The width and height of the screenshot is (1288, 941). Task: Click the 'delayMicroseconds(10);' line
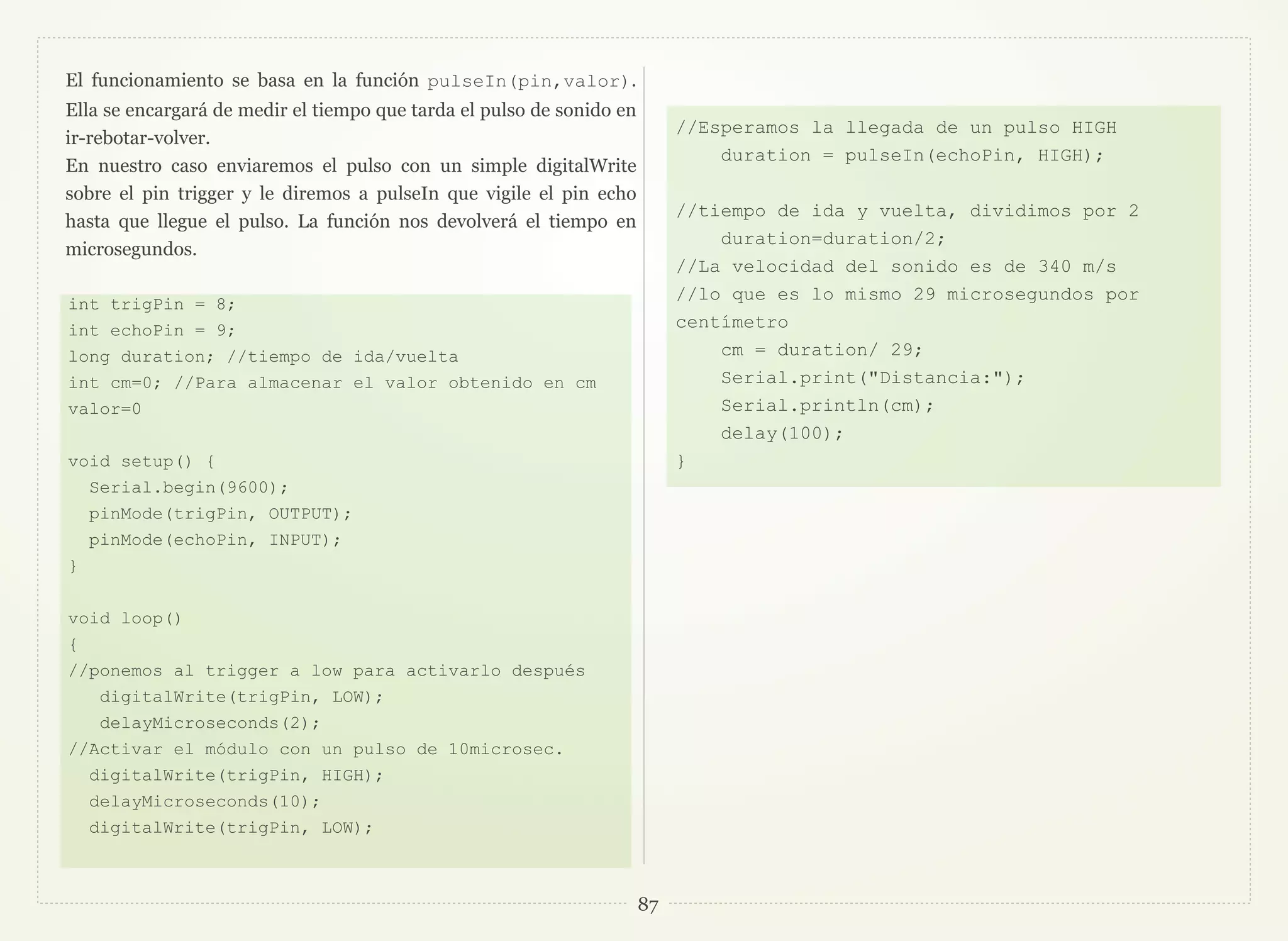point(204,802)
